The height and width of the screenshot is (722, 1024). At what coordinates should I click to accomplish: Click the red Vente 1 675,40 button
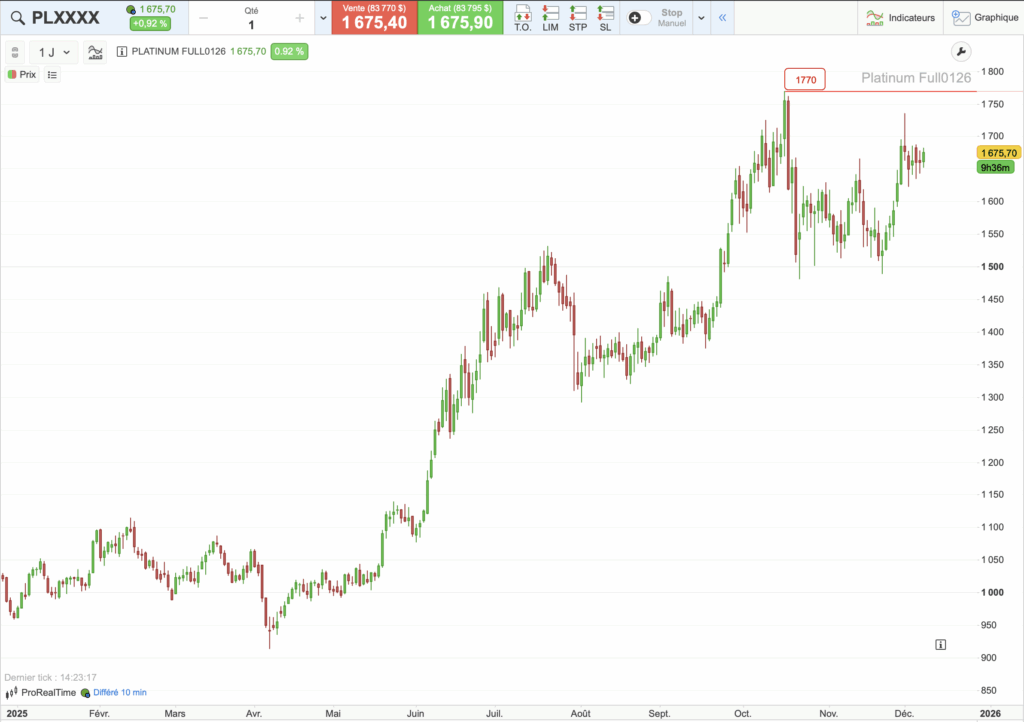coord(374,18)
